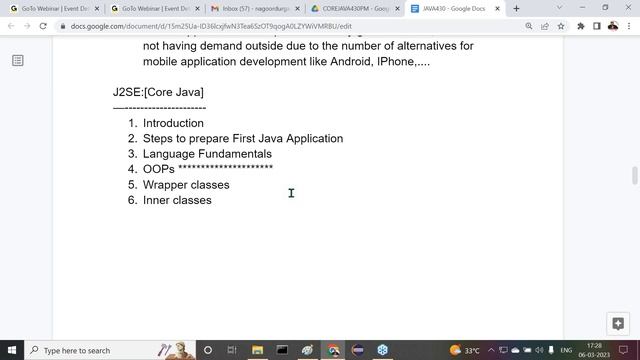Go forward to next page
640x360 pixels.
tap(27, 26)
